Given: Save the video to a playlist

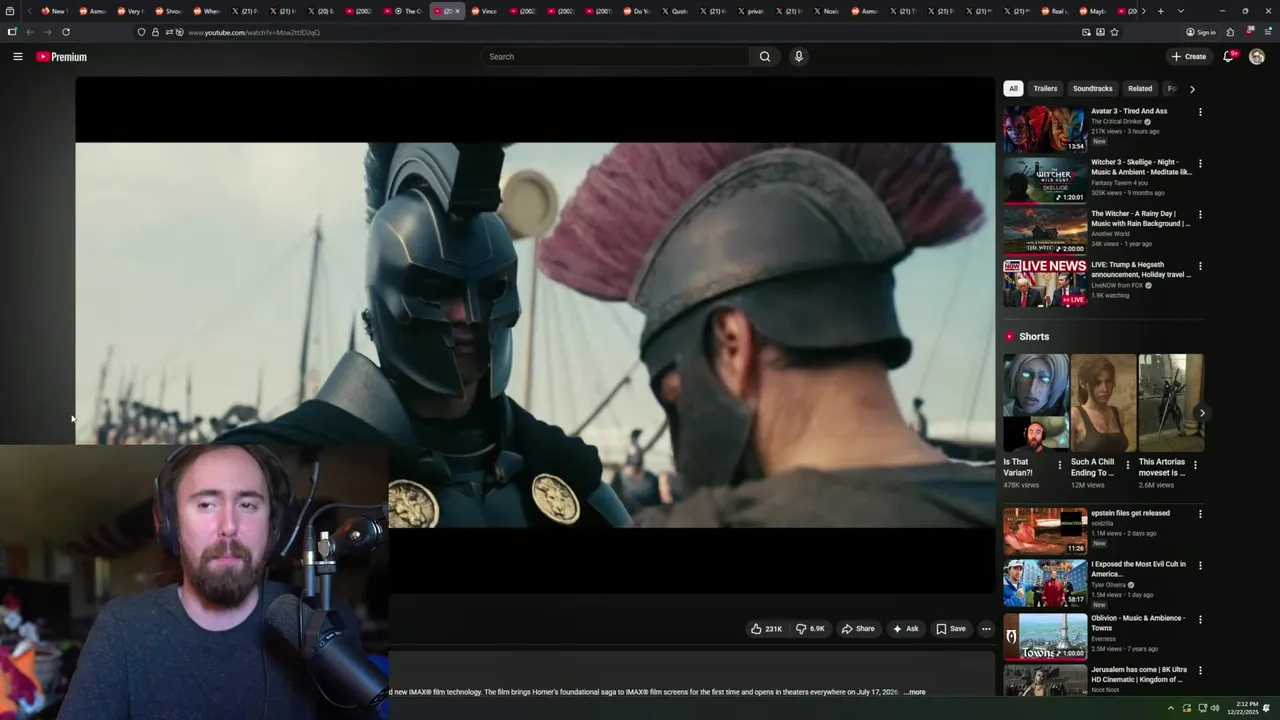Looking at the screenshot, I should (951, 629).
